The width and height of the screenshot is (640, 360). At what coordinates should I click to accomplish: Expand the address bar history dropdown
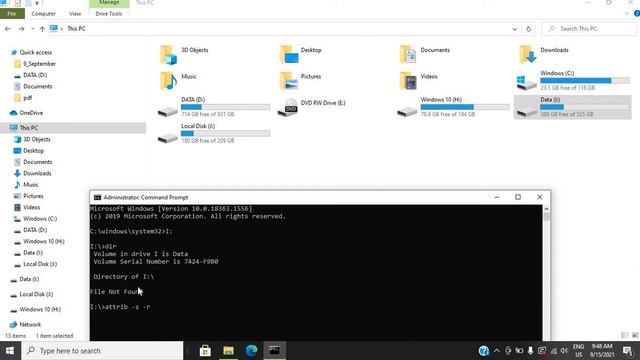tap(514, 29)
